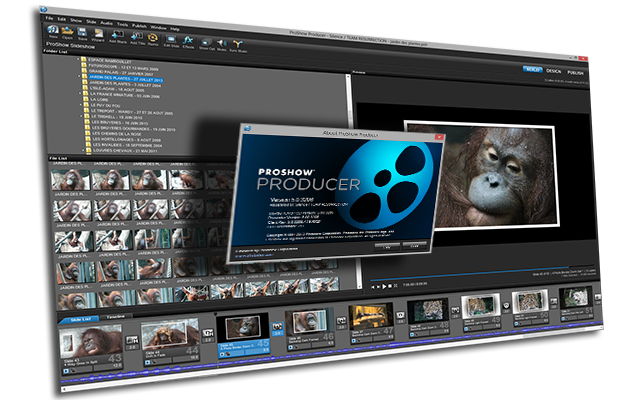The width and height of the screenshot is (640, 400).
Task: Launch the Wizard tool
Action: coord(98,35)
